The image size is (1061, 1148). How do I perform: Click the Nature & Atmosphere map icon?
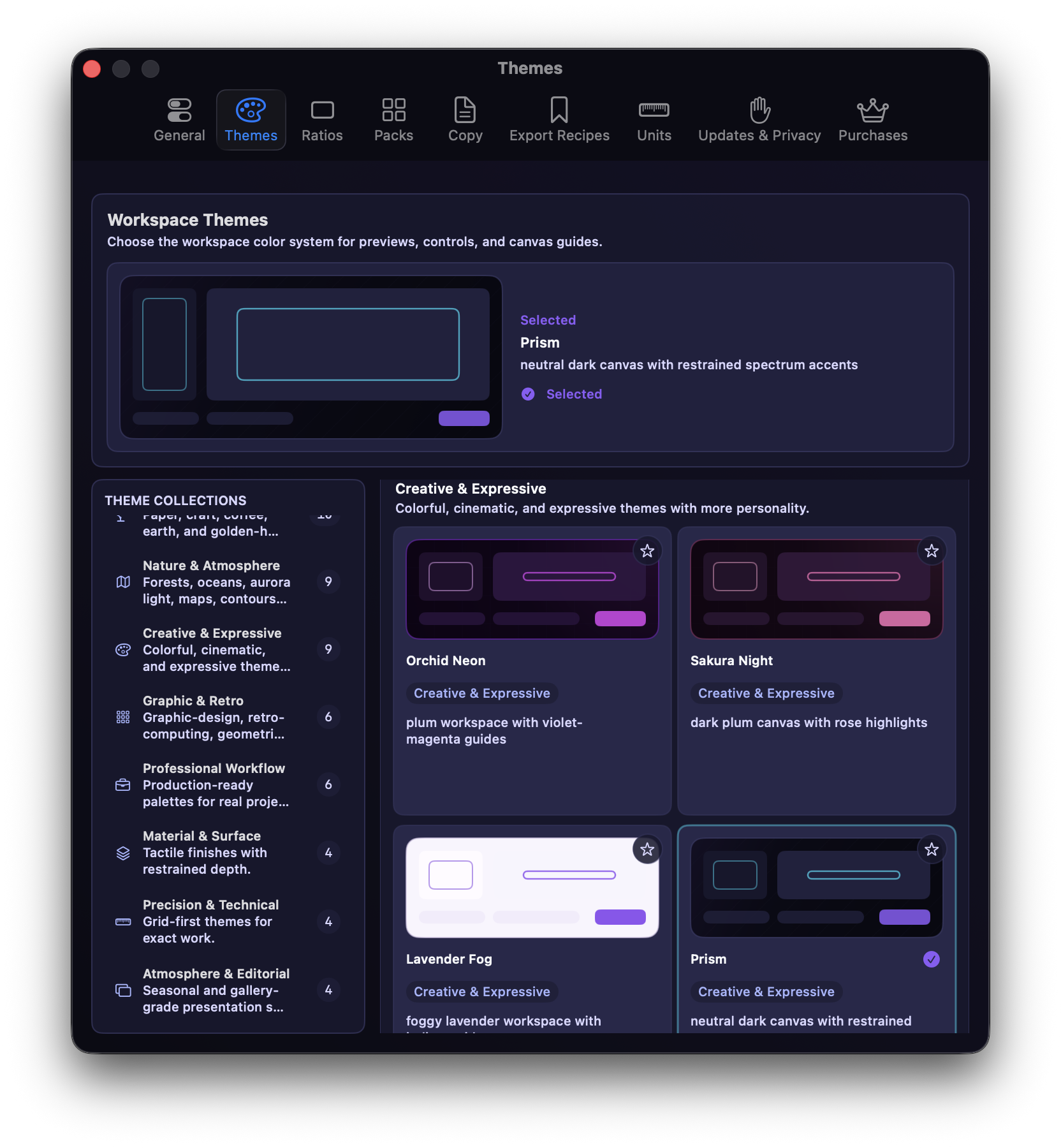(123, 582)
